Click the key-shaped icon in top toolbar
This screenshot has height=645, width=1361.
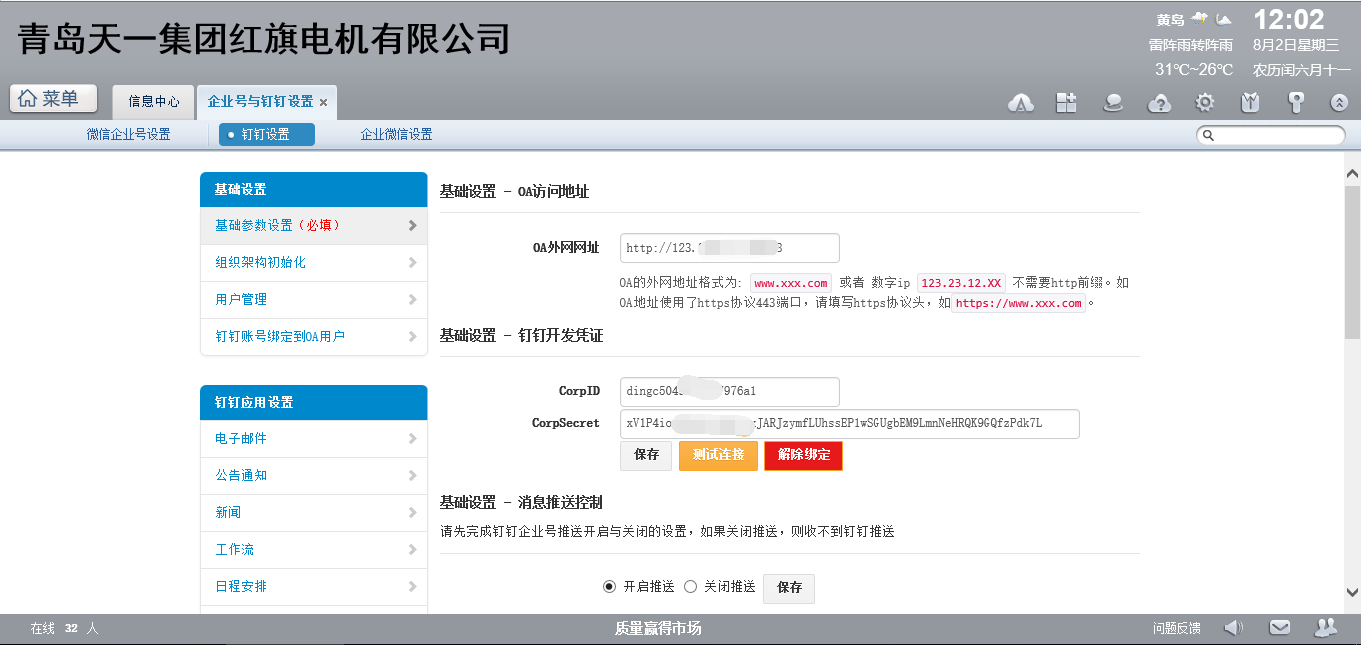click(x=1295, y=102)
